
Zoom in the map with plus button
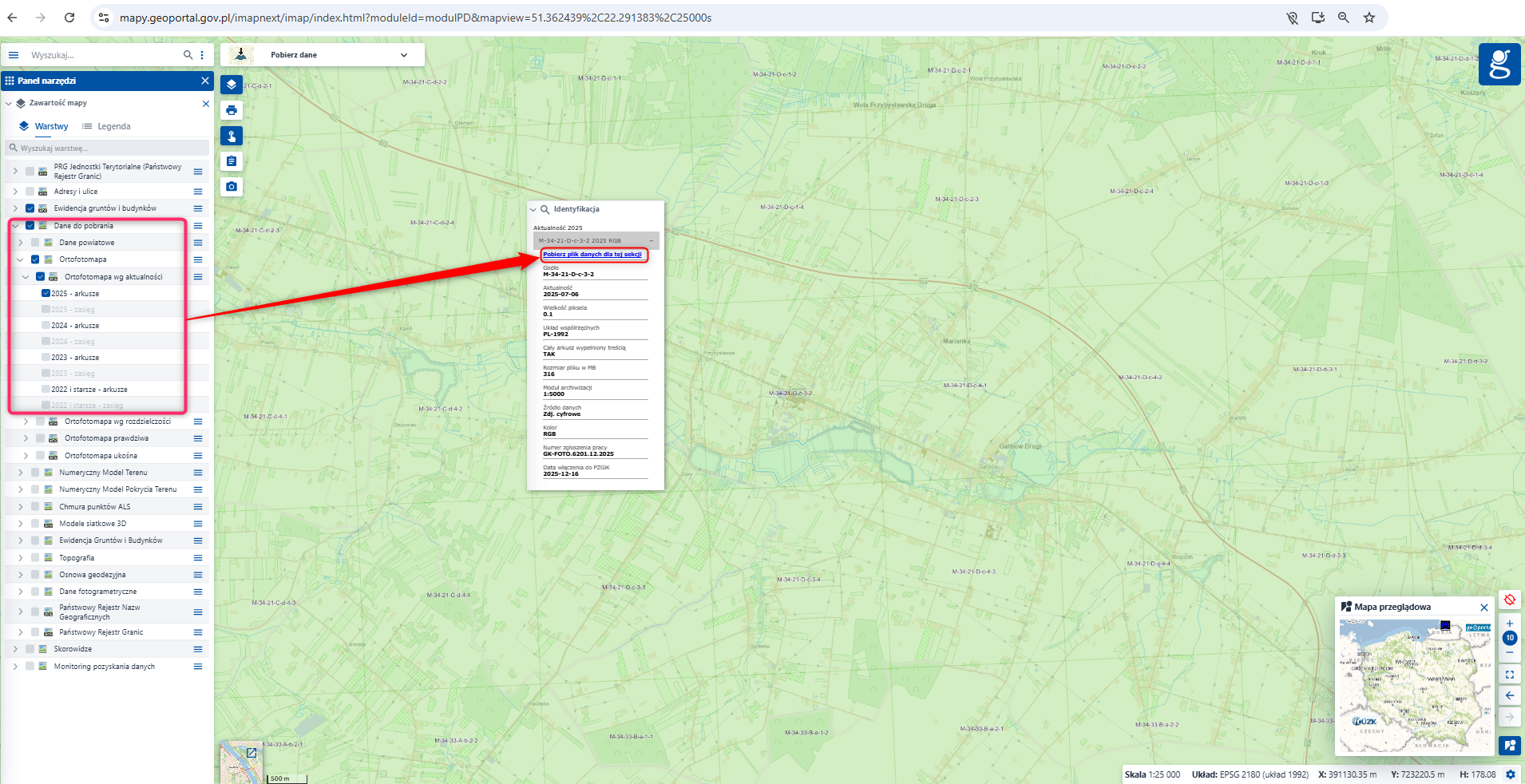click(1509, 624)
